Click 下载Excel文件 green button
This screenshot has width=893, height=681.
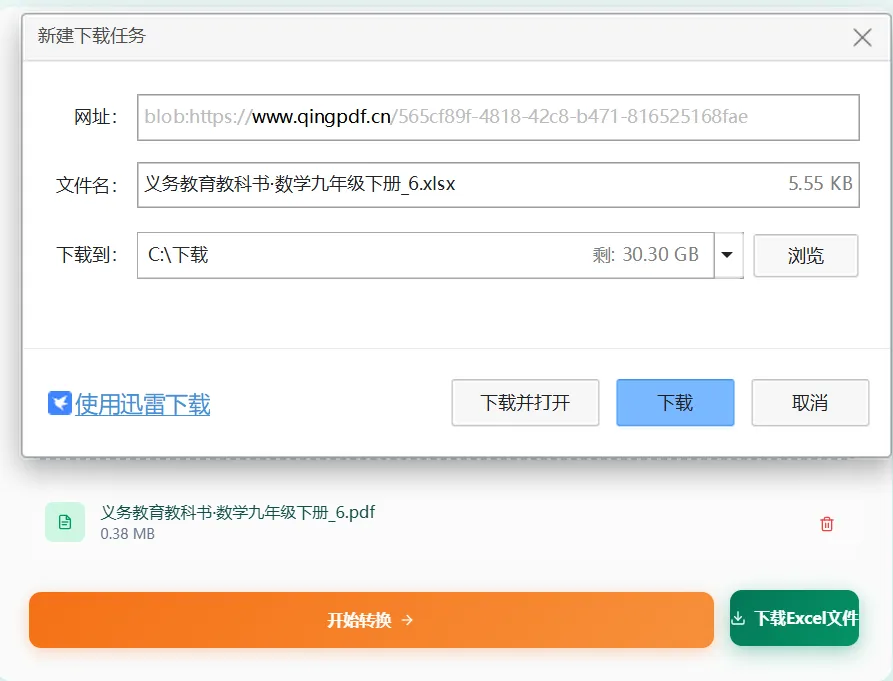coord(794,618)
